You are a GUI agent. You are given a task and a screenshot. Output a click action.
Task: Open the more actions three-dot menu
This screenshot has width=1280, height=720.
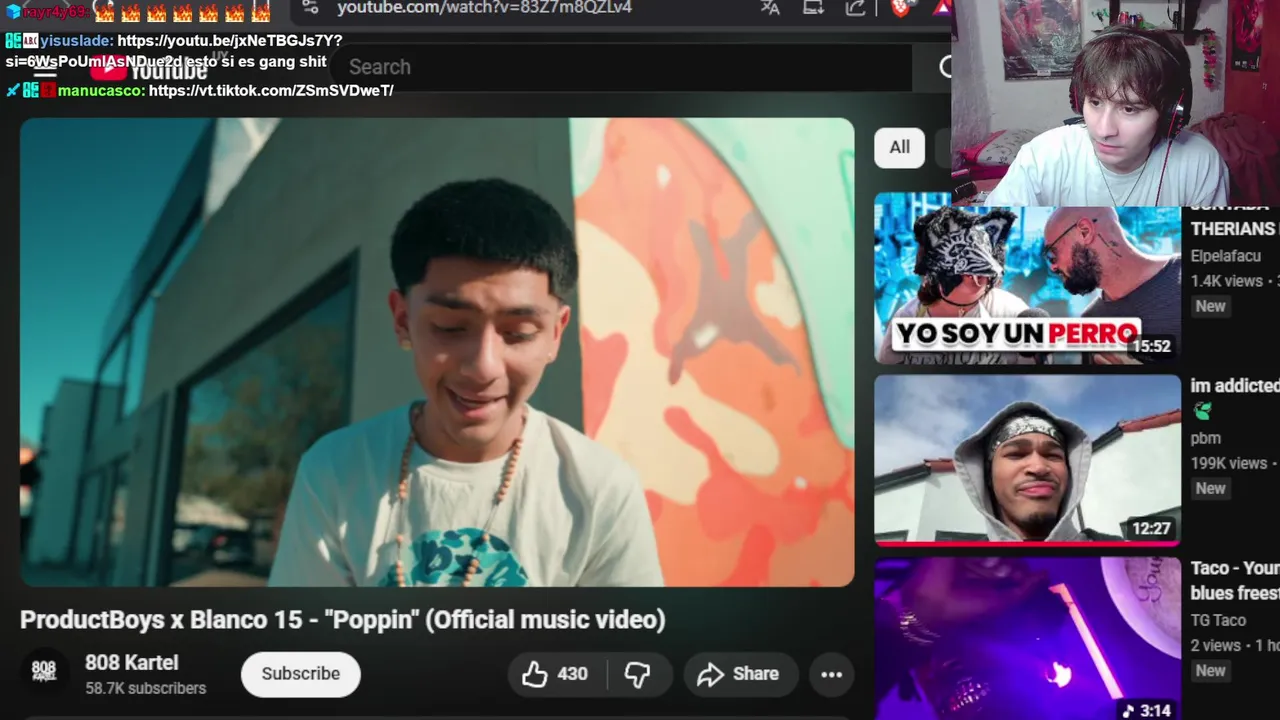pyautogui.click(x=831, y=674)
